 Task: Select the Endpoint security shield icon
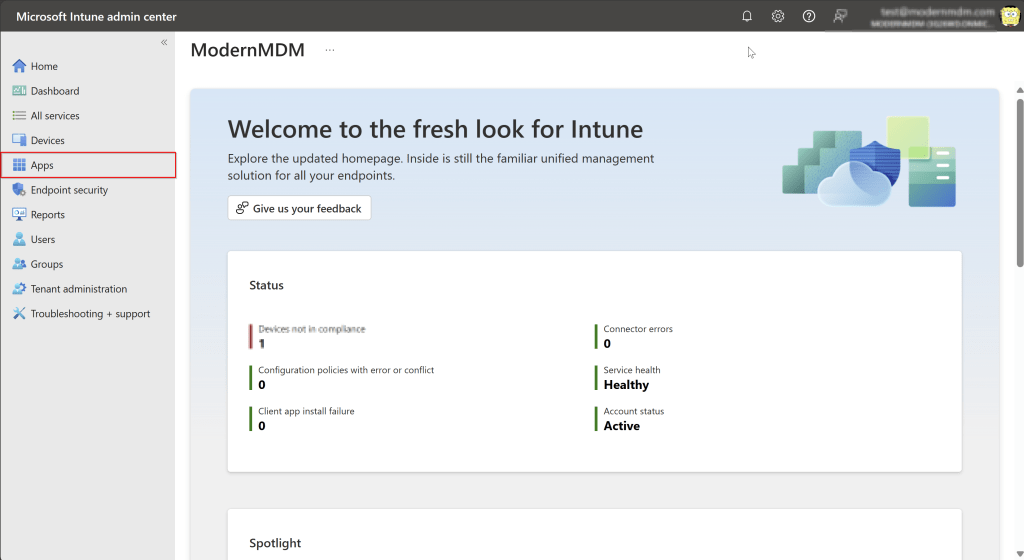(19, 190)
